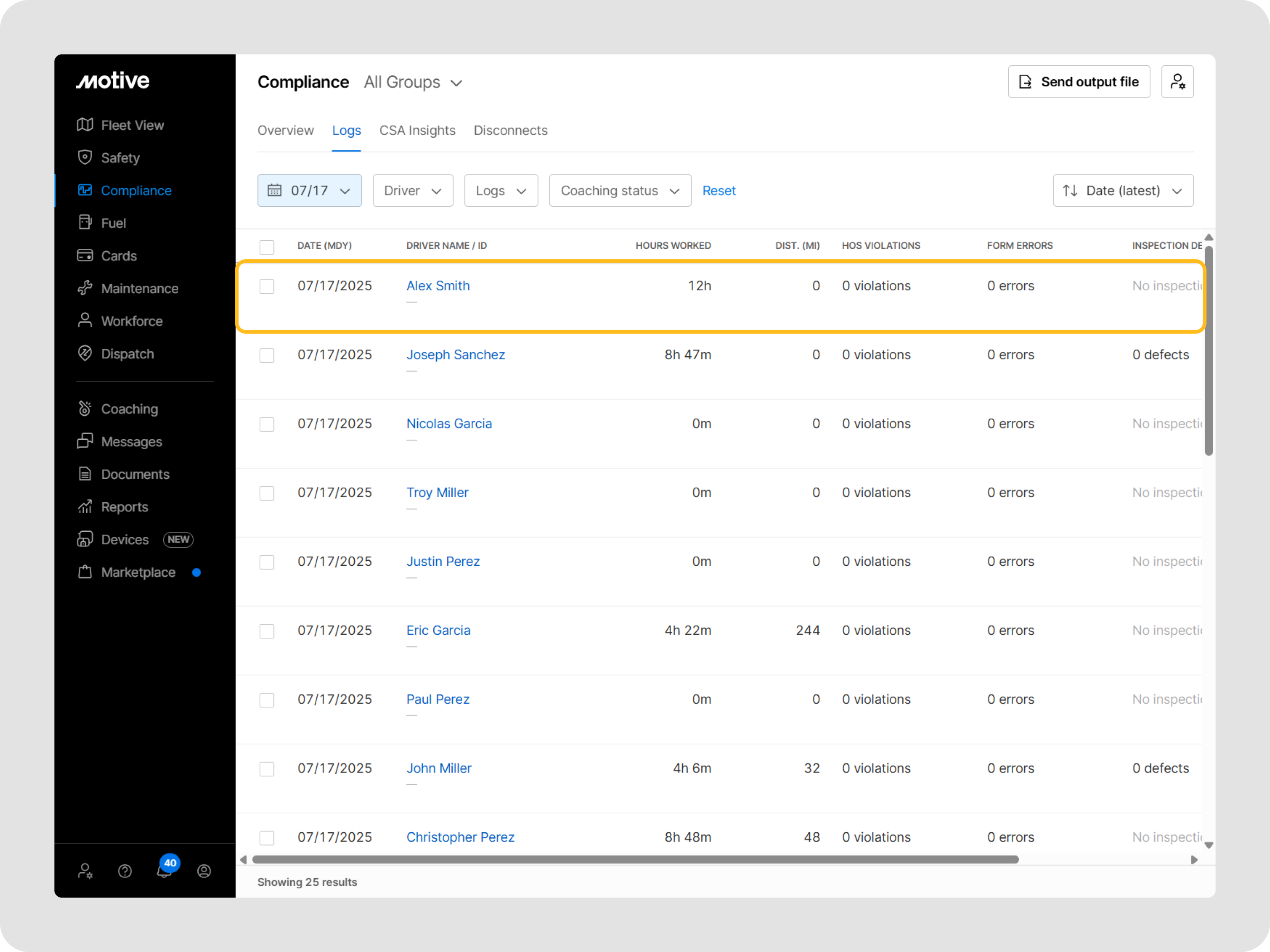Click the user settings icon beside Send output file
Viewport: 1270px width, 952px height.
click(1177, 82)
